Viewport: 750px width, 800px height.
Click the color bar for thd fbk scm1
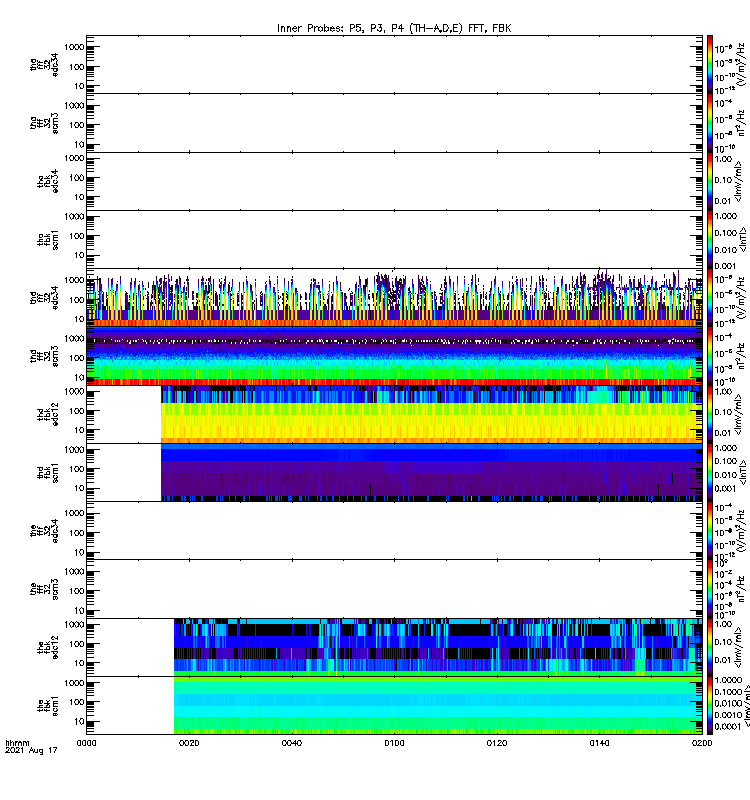tap(710, 472)
